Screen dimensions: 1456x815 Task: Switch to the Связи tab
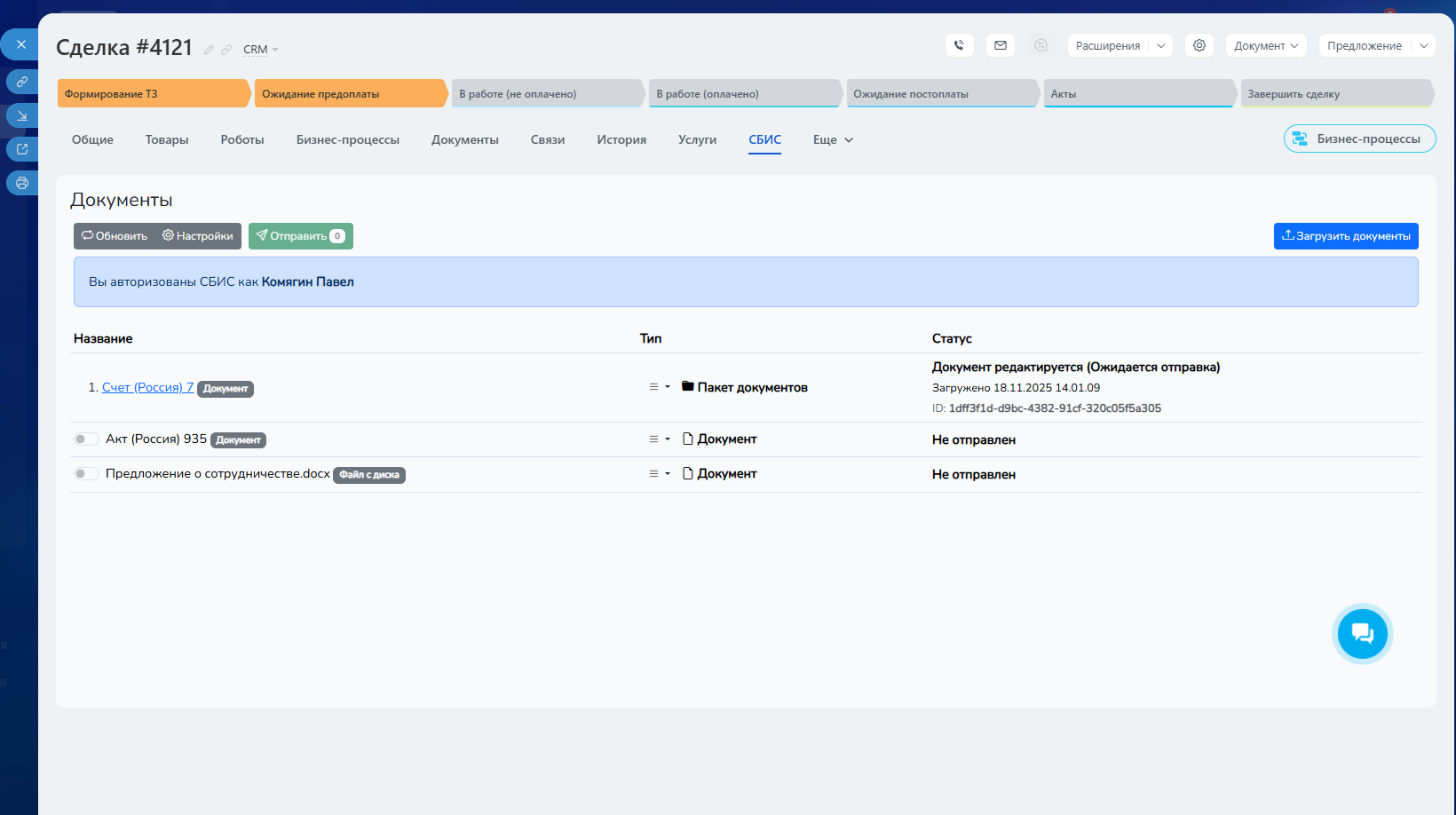point(548,139)
